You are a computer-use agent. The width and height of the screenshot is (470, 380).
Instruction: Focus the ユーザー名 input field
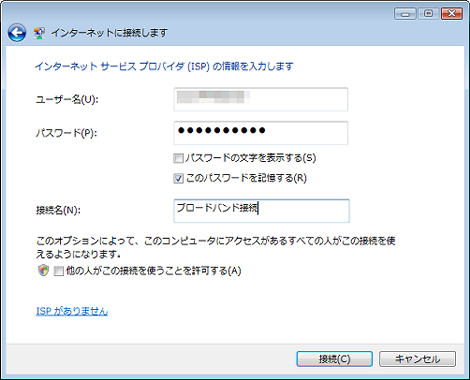[x=261, y=99]
